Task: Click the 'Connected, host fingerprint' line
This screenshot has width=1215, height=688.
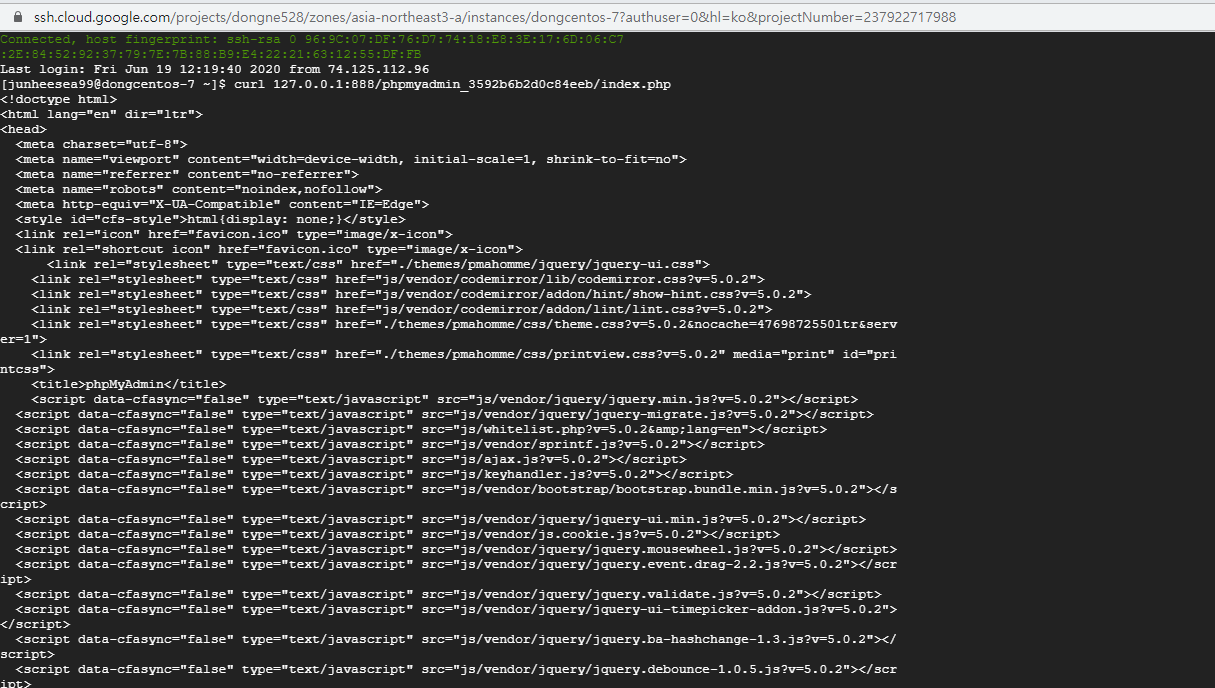Action: (x=312, y=39)
